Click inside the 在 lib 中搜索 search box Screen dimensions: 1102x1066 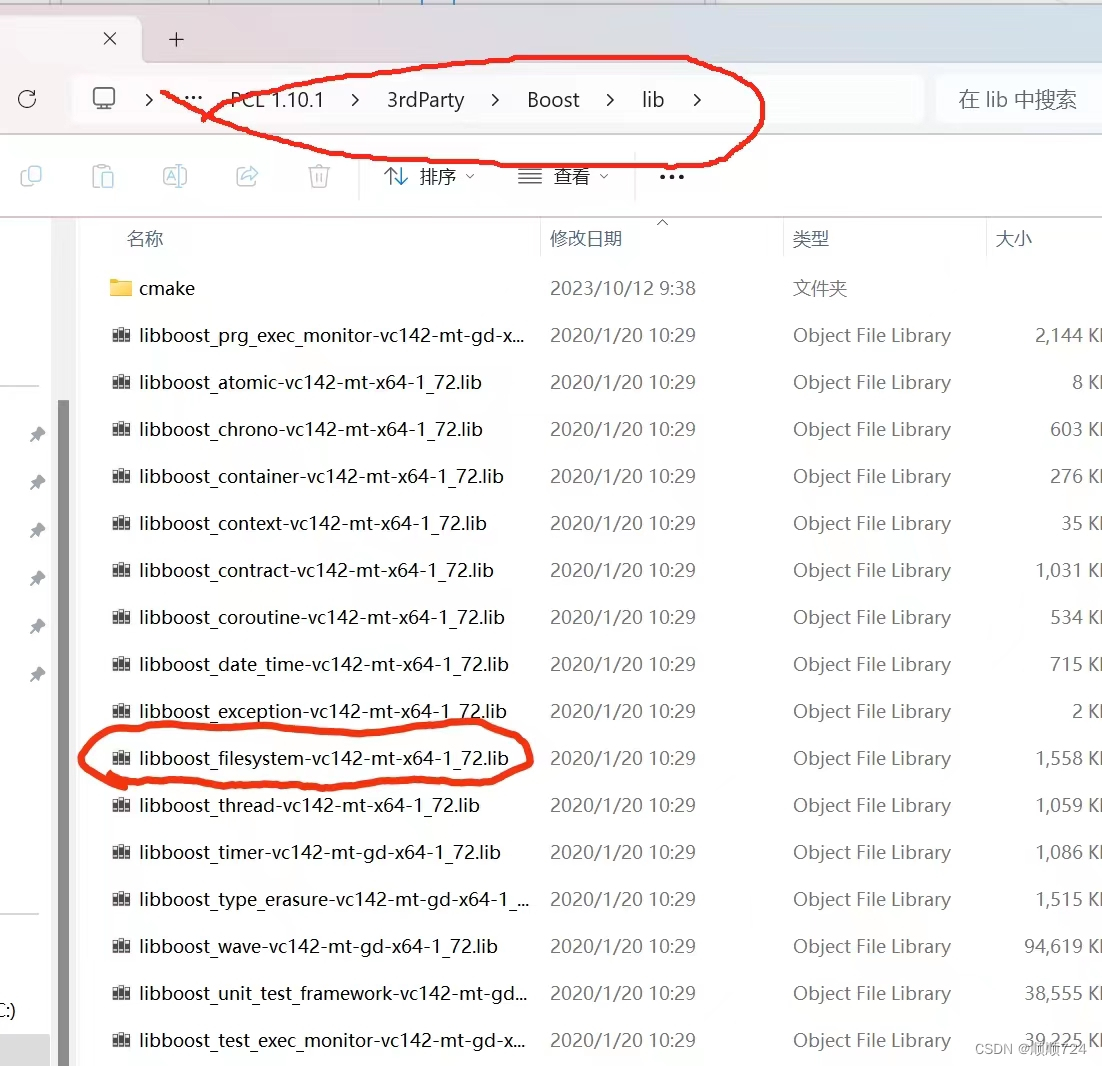point(1017,99)
